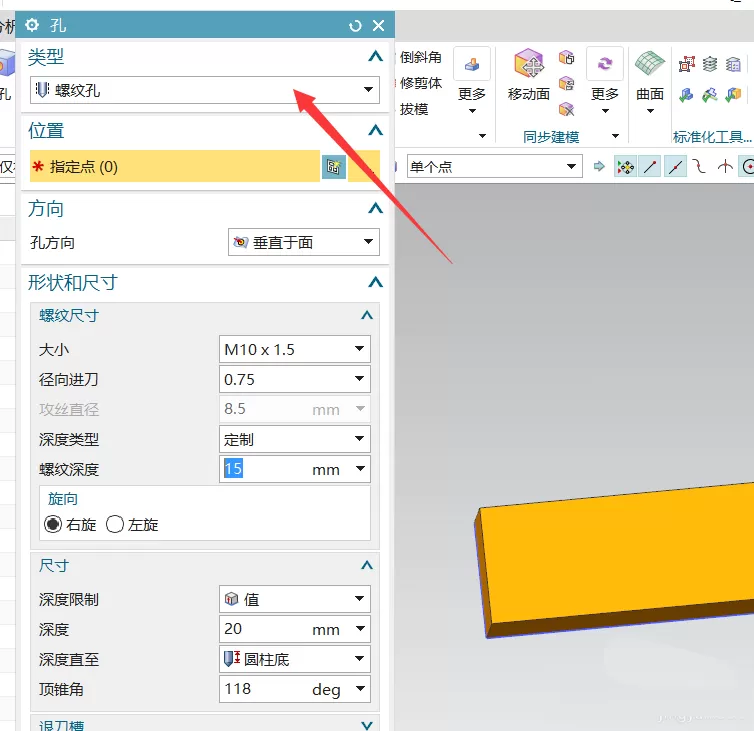Click the top small icon beside 移动面

point(566,58)
